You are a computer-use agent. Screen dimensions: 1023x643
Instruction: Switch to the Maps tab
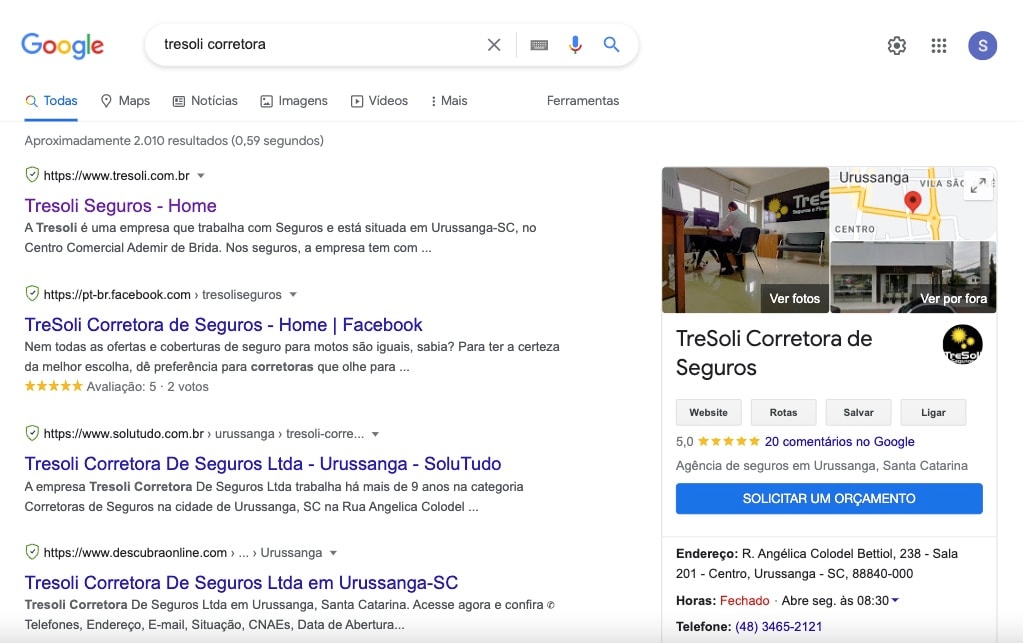click(x=125, y=101)
